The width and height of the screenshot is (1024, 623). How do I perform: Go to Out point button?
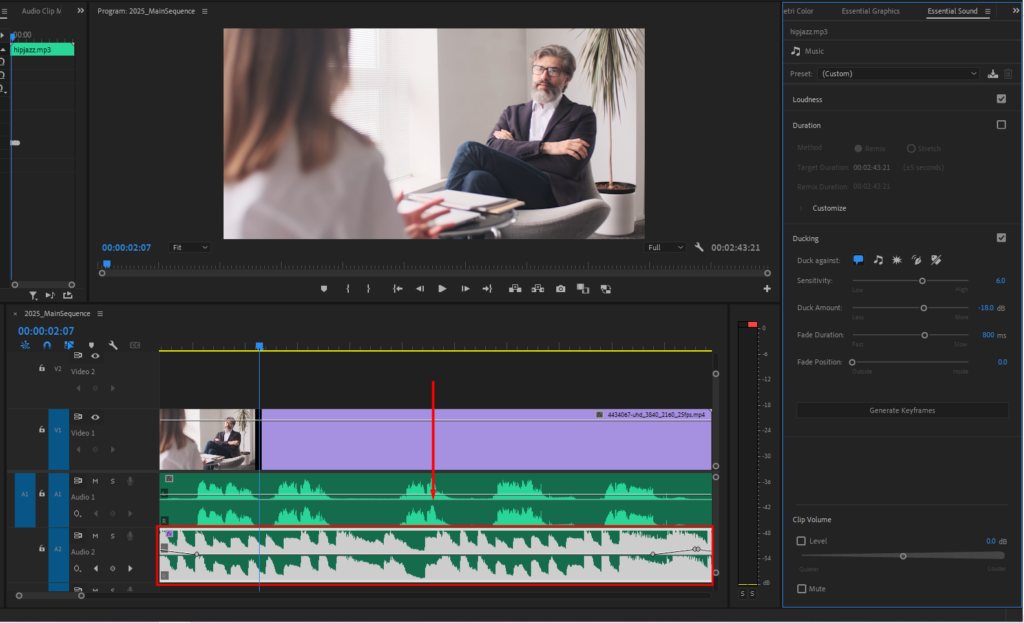pyautogui.click(x=487, y=289)
